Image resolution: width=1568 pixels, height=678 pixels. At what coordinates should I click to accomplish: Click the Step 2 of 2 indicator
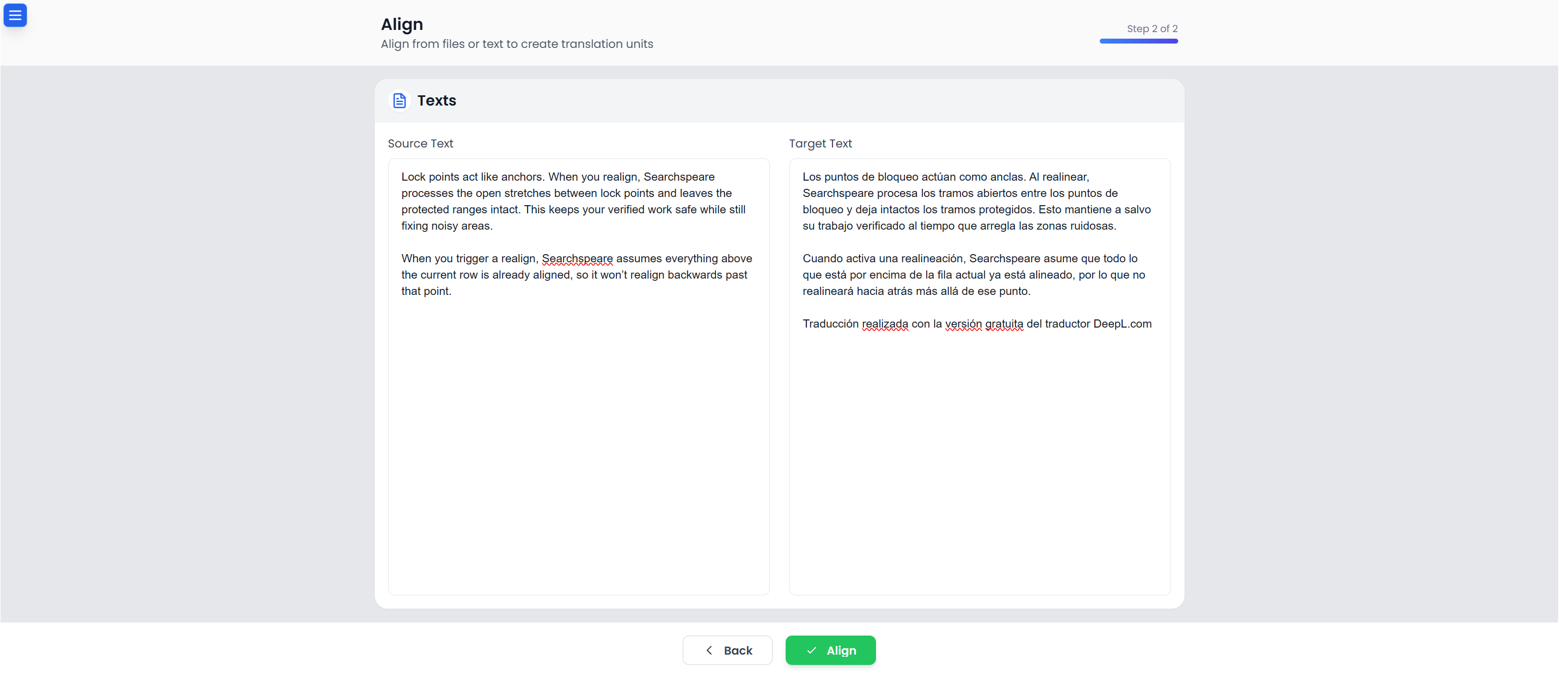(1151, 28)
